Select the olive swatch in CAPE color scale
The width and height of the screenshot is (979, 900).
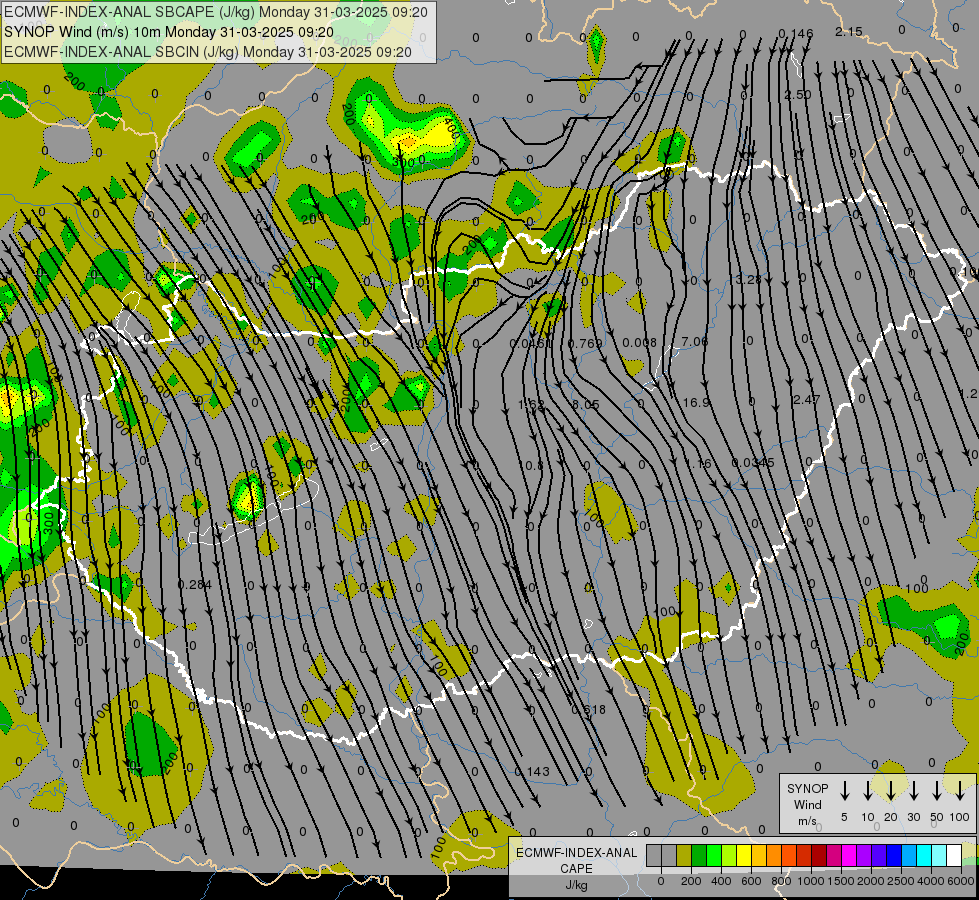click(684, 856)
